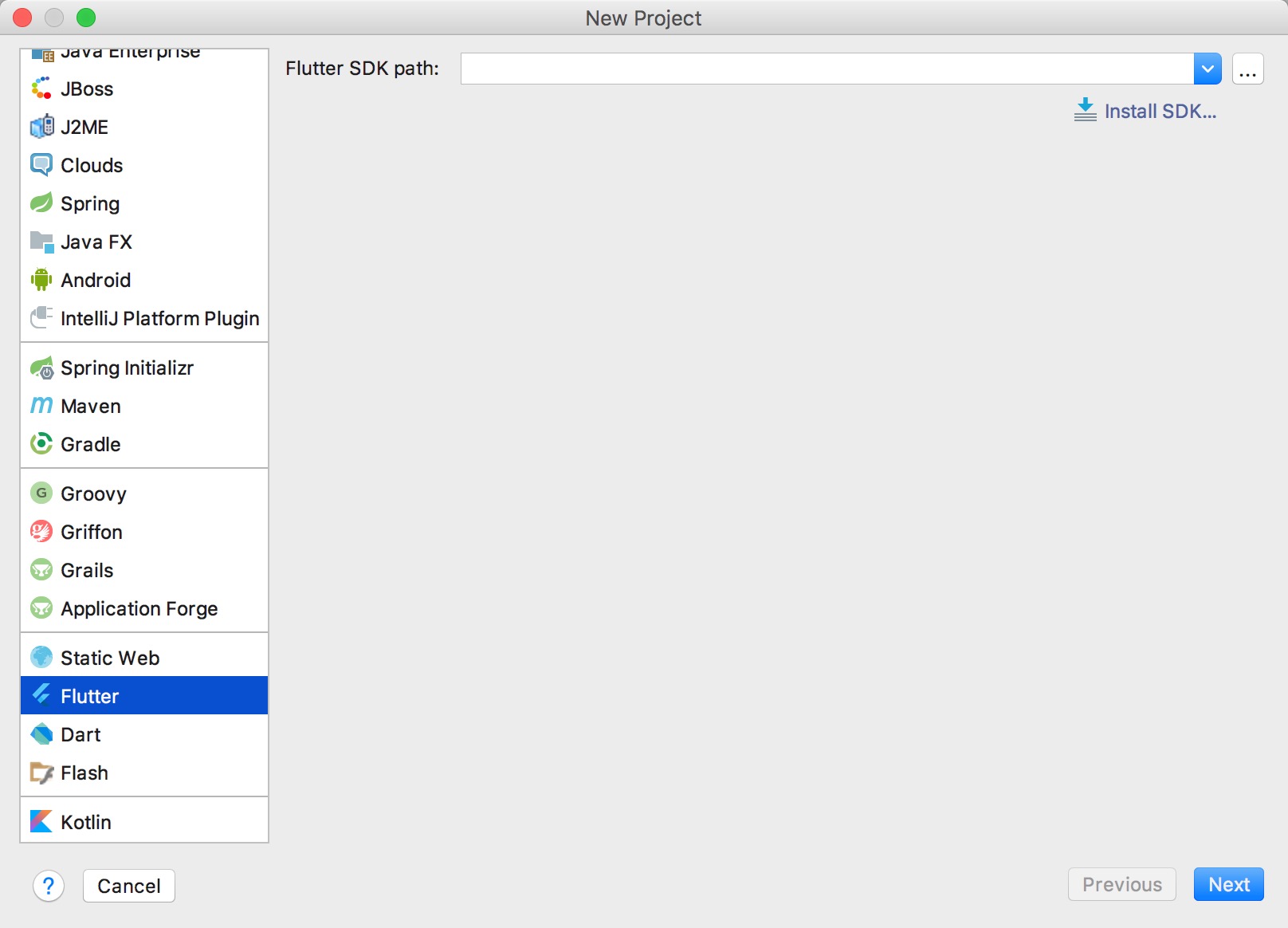This screenshot has height=928, width=1288.
Task: Choose Spring Initializr entry text
Action: click(x=128, y=368)
